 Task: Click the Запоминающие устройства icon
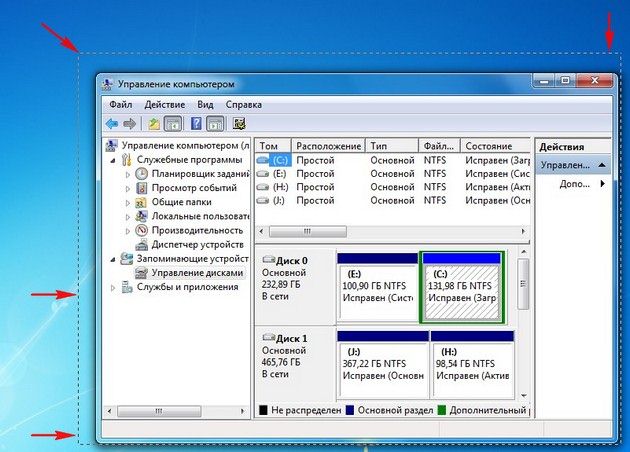coord(127,259)
